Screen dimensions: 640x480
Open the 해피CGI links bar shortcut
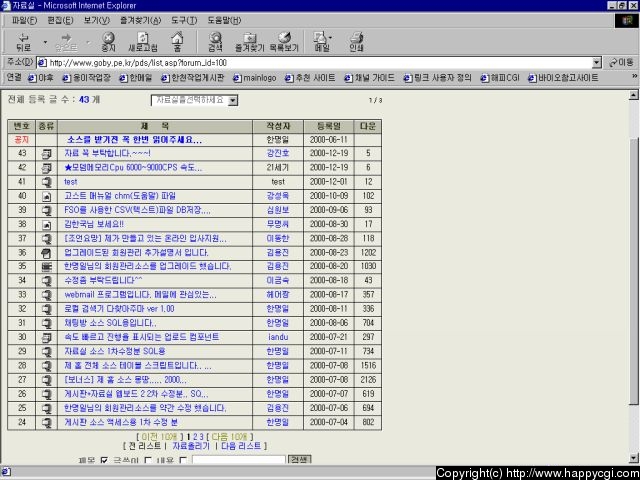click(500, 78)
